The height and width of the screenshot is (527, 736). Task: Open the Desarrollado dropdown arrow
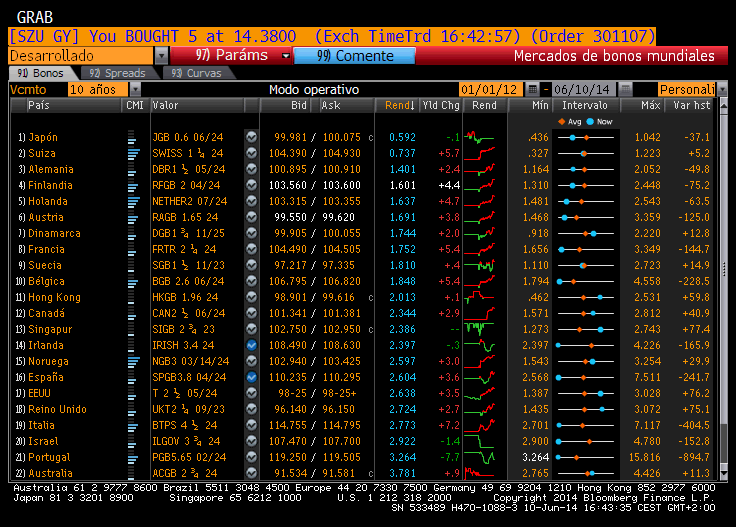[x=161, y=56]
